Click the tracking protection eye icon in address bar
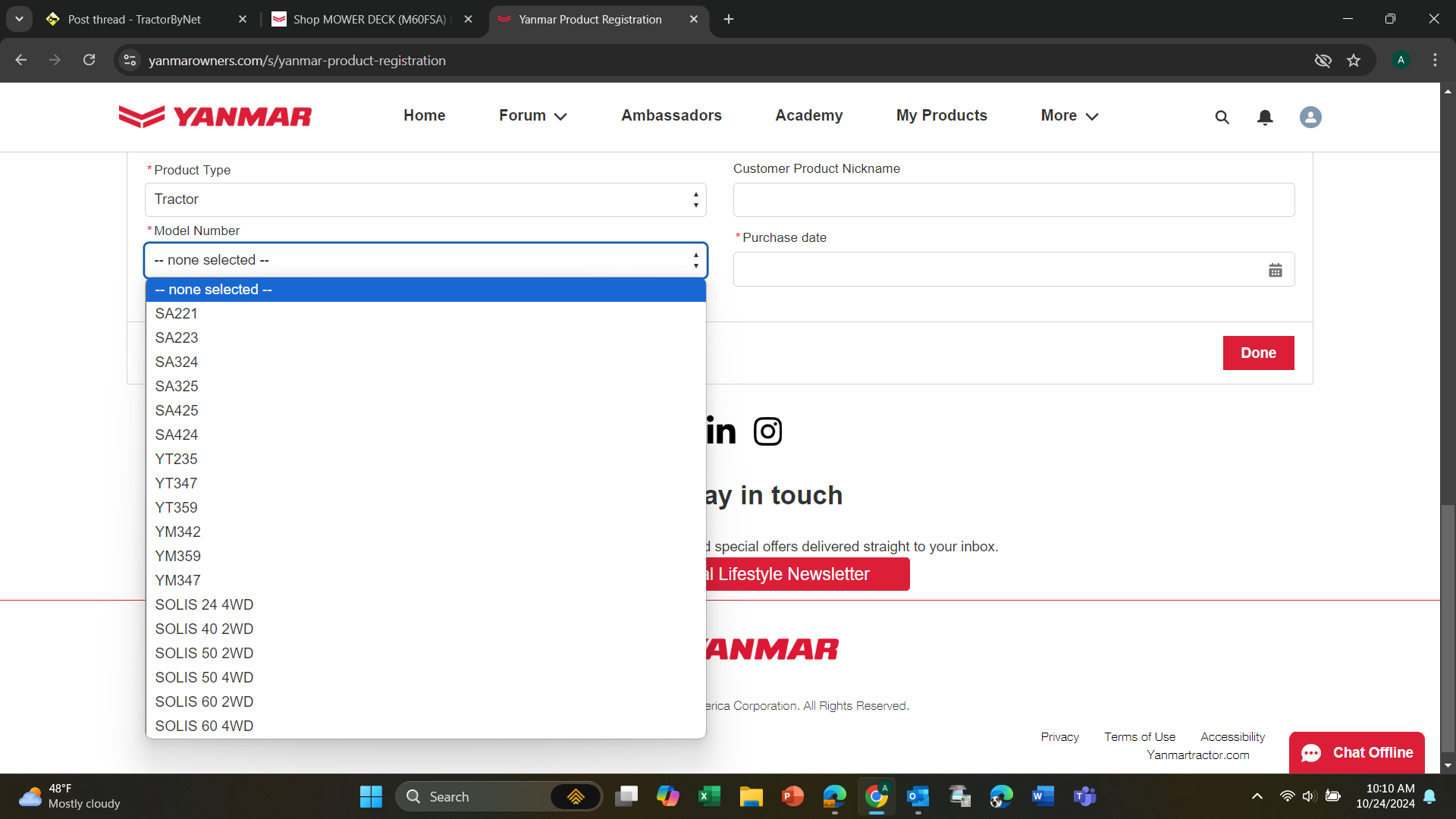This screenshot has width=1456, height=819. click(1323, 61)
